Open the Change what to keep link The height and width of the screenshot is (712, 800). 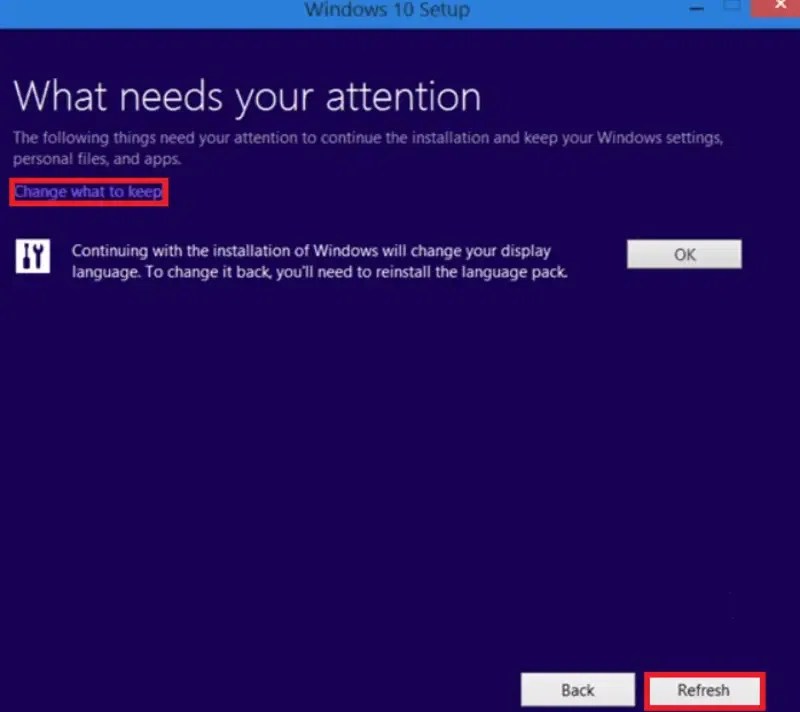click(x=88, y=192)
